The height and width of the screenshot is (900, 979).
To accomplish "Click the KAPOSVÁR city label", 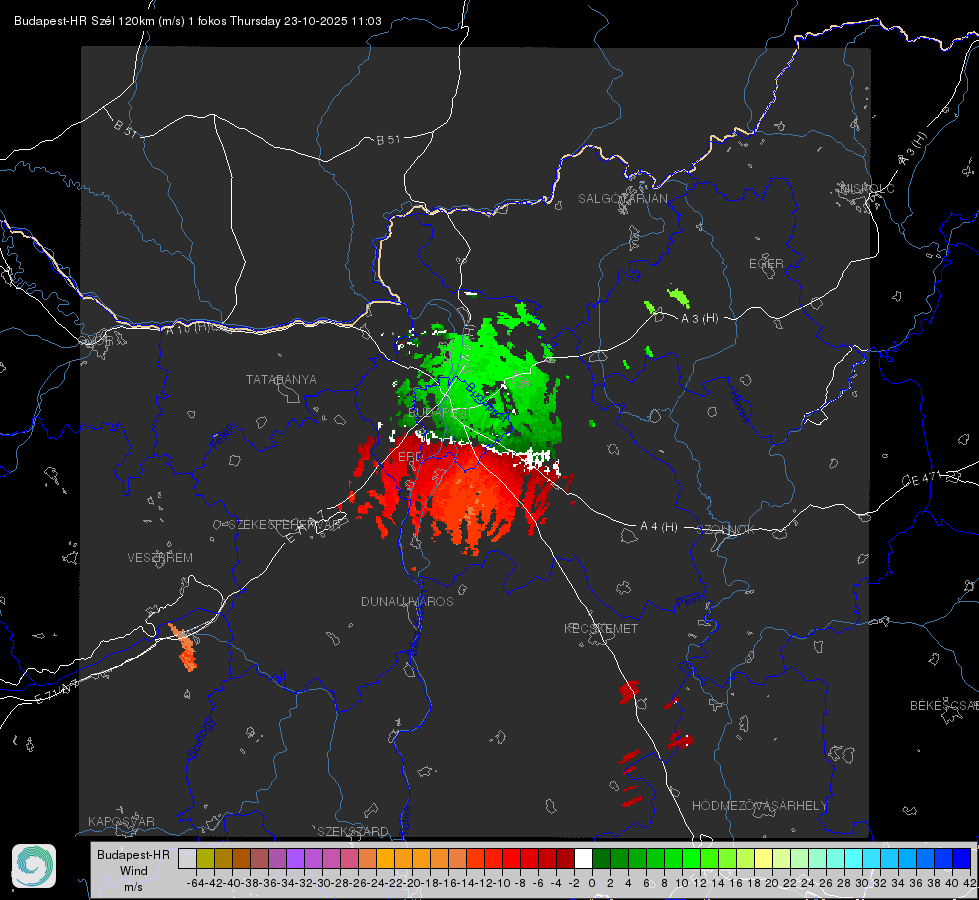I will coord(121,821).
